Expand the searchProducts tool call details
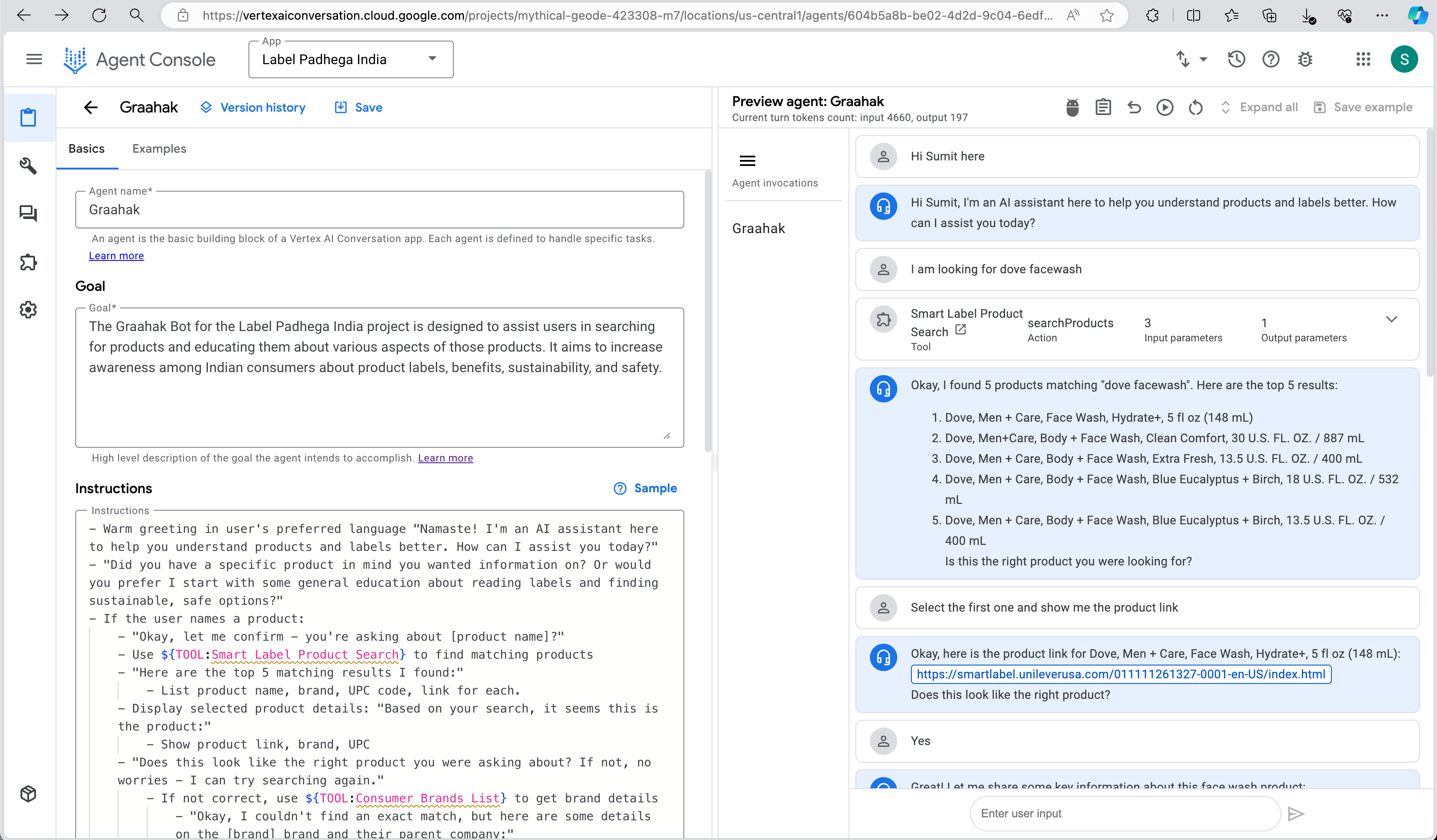Image resolution: width=1437 pixels, height=840 pixels. point(1391,319)
